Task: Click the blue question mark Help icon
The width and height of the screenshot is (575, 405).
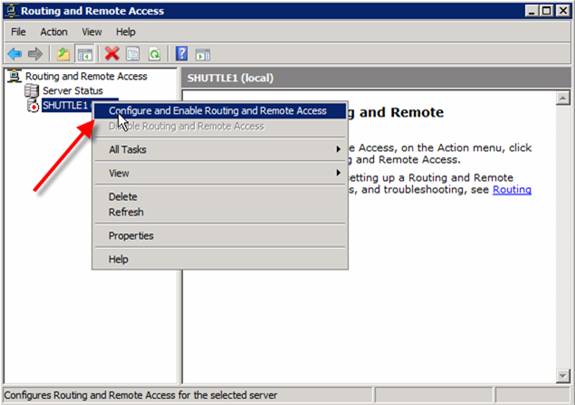Action: pyautogui.click(x=182, y=54)
